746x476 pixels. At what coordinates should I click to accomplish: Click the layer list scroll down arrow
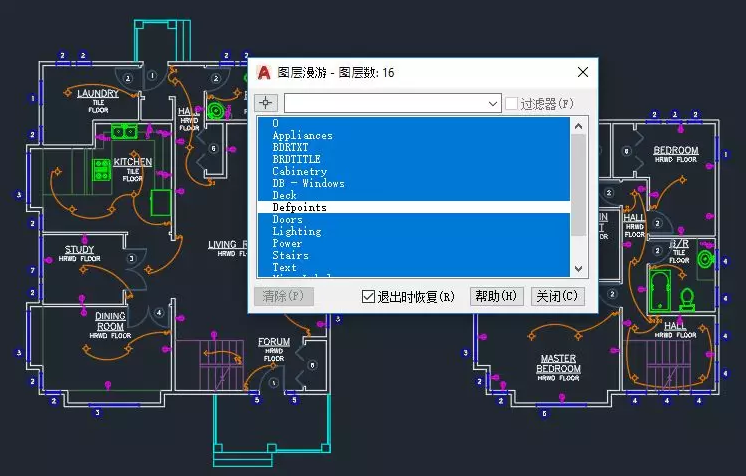(579, 268)
